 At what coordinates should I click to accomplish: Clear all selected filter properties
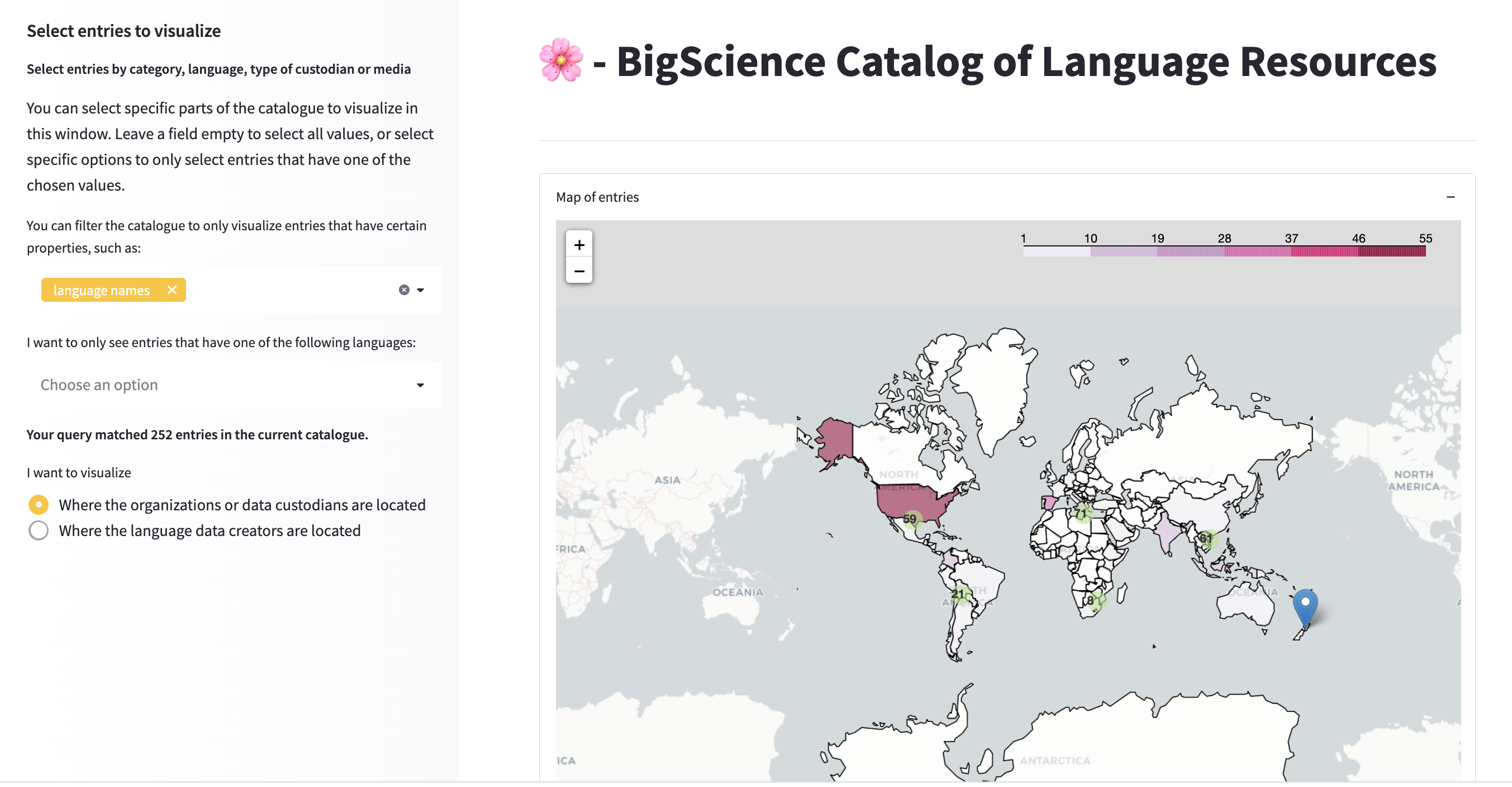[404, 290]
